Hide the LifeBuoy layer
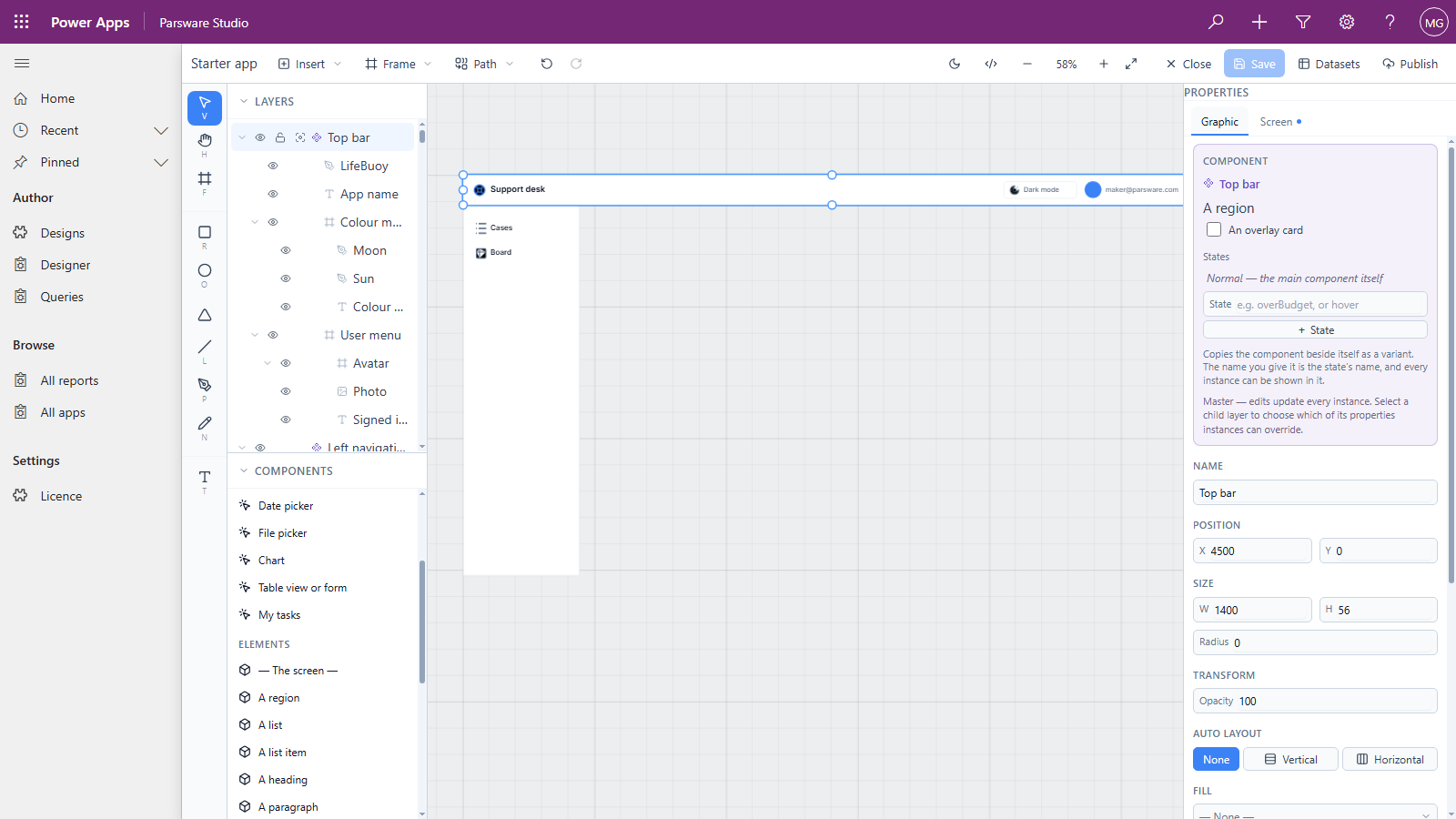 coord(273,166)
